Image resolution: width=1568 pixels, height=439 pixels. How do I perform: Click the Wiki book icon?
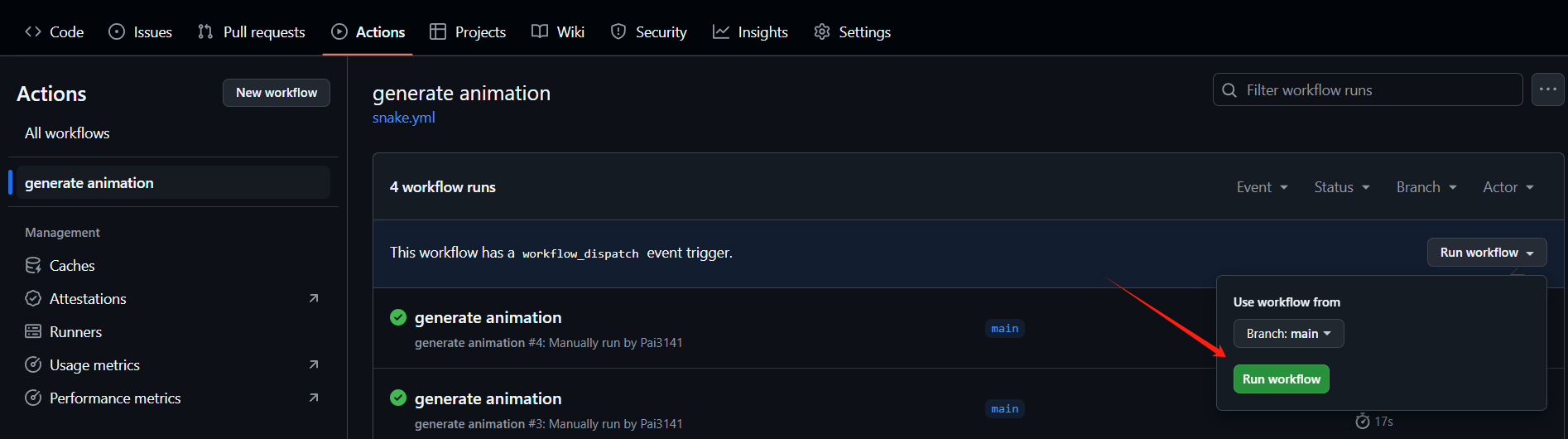(540, 31)
